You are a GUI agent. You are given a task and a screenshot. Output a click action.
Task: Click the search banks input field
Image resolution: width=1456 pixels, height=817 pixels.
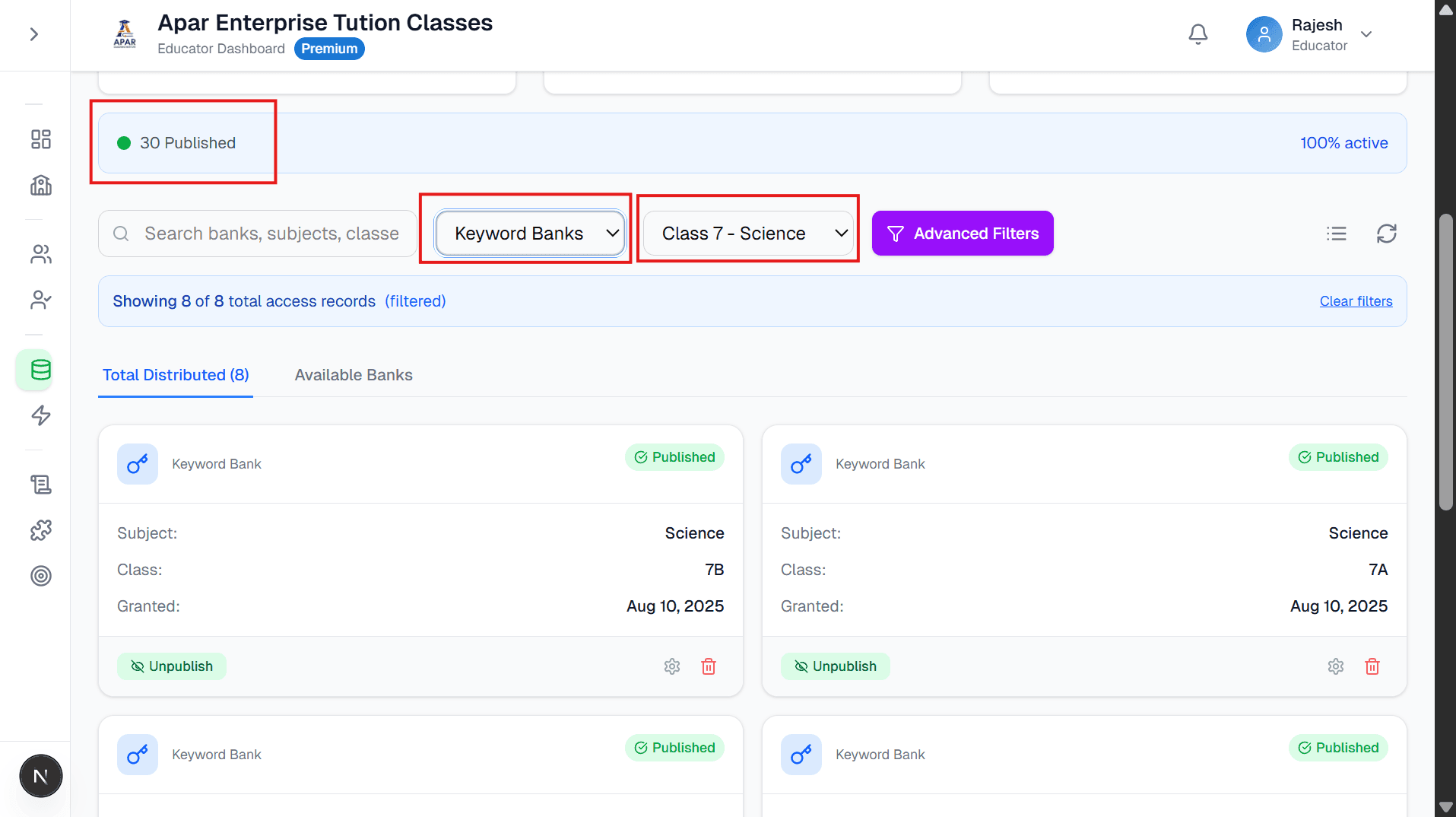[x=257, y=234]
